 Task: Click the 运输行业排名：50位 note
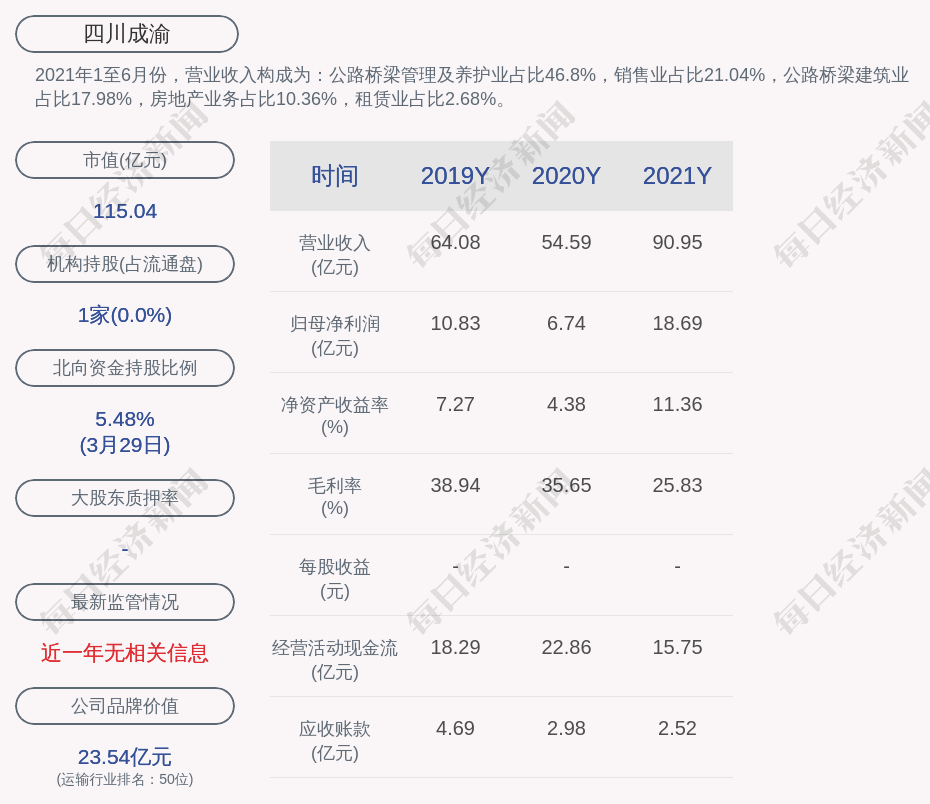point(125,779)
